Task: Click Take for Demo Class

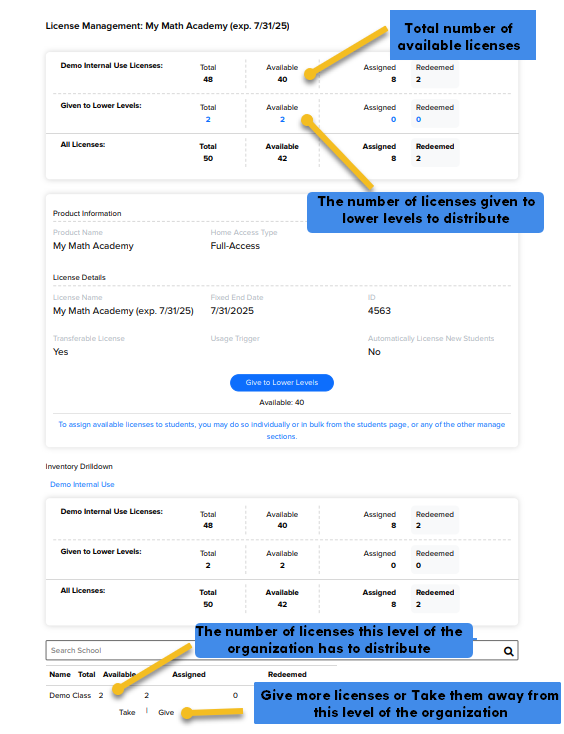Action: [x=127, y=712]
